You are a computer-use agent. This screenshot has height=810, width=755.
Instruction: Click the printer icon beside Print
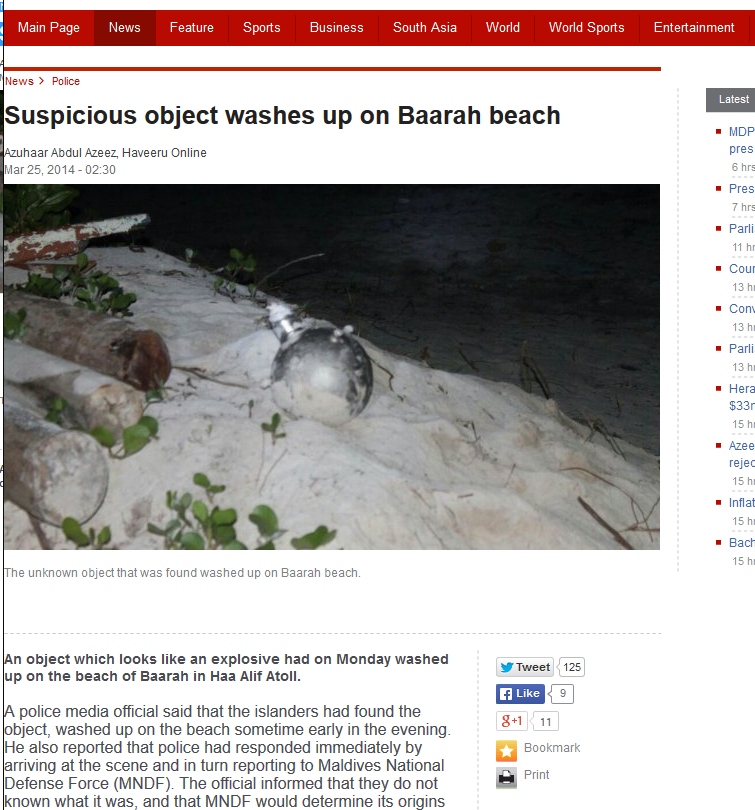[x=506, y=777]
